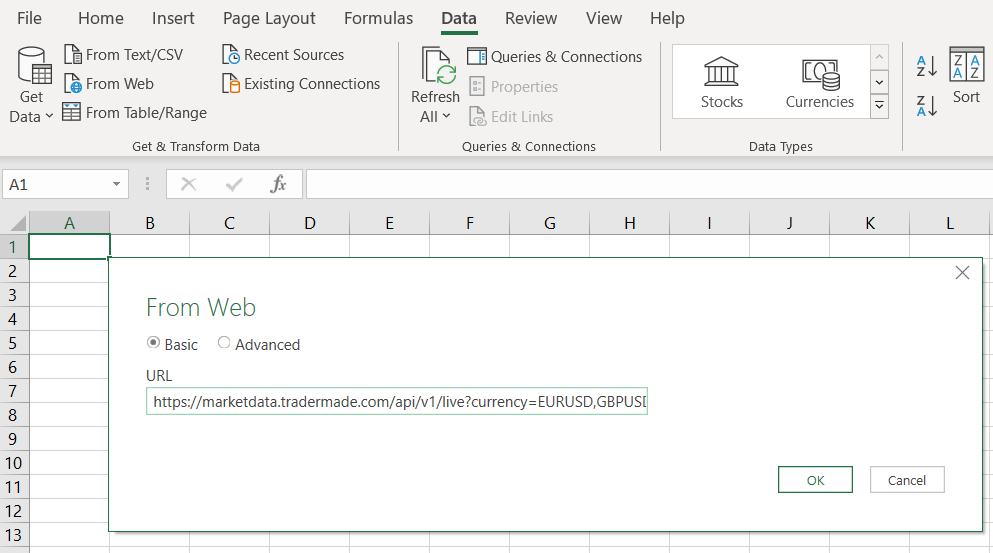
Task: Sort A to Z ascending
Action: pyautogui.click(x=927, y=66)
